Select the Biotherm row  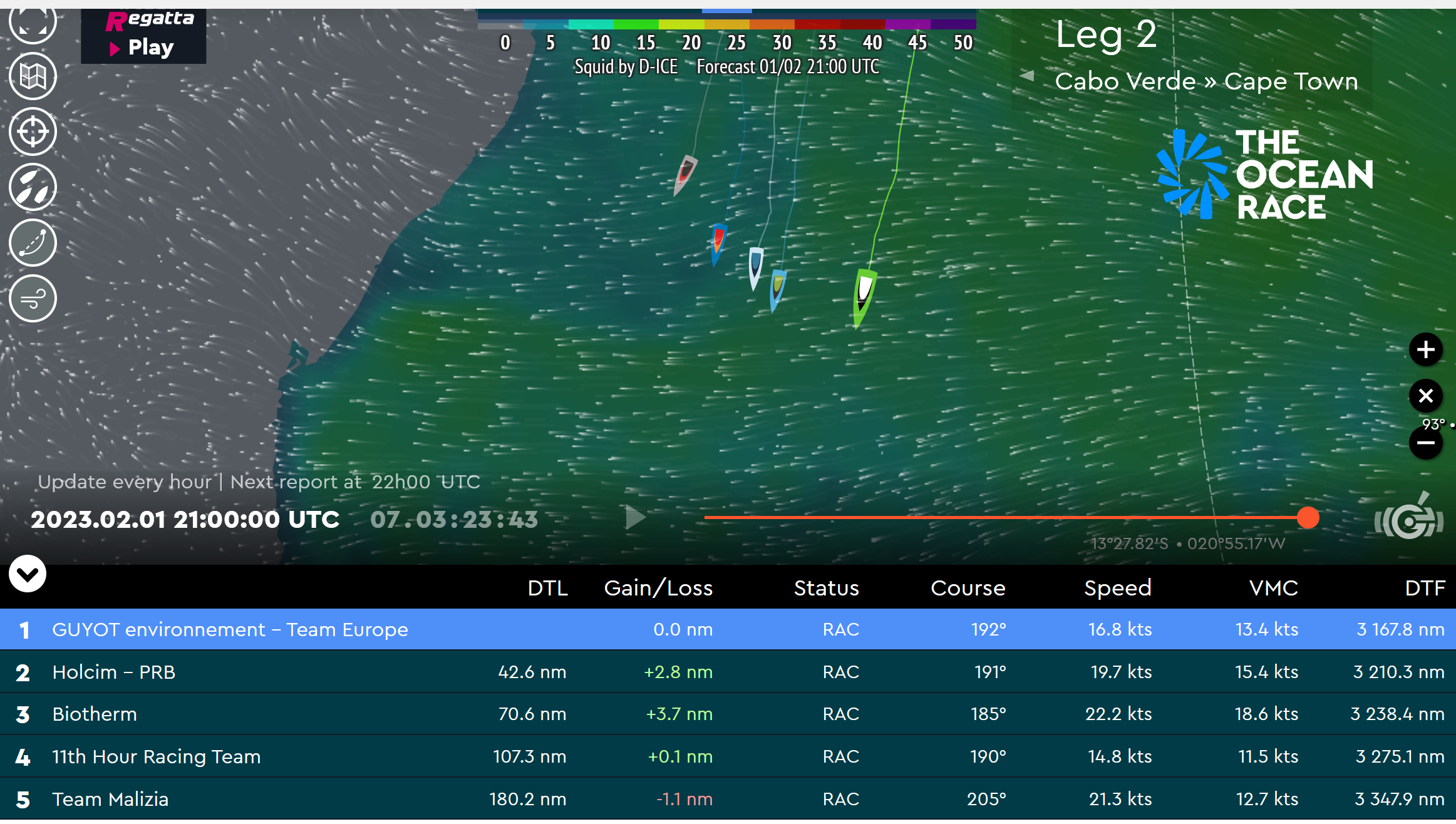728,714
